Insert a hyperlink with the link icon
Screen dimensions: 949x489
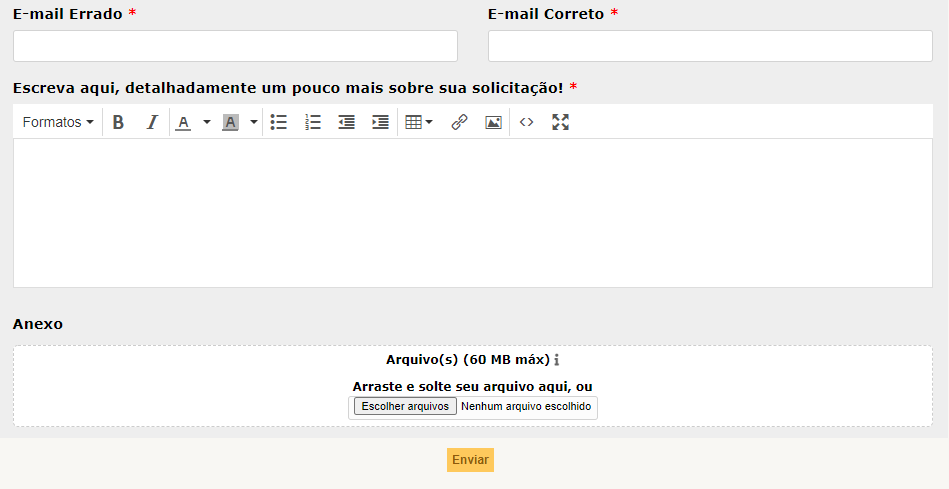coord(459,122)
